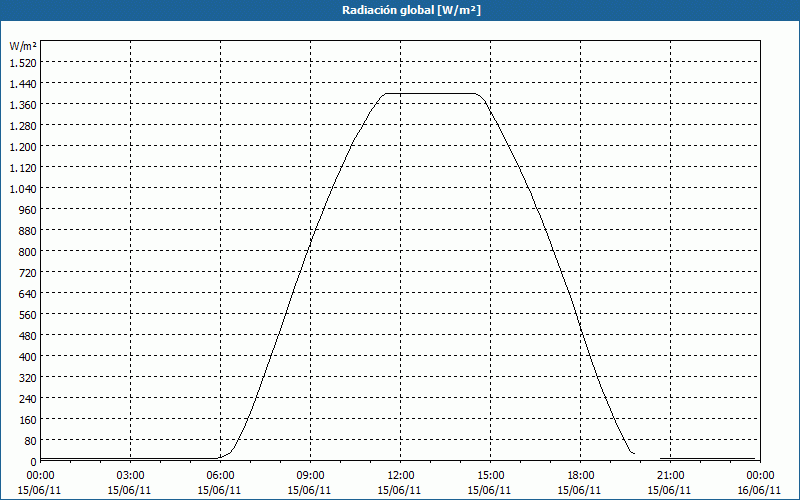Click the 'Radiación global [W/m²]' title bar
Screen dimensions: 800x500
[x=400, y=10]
